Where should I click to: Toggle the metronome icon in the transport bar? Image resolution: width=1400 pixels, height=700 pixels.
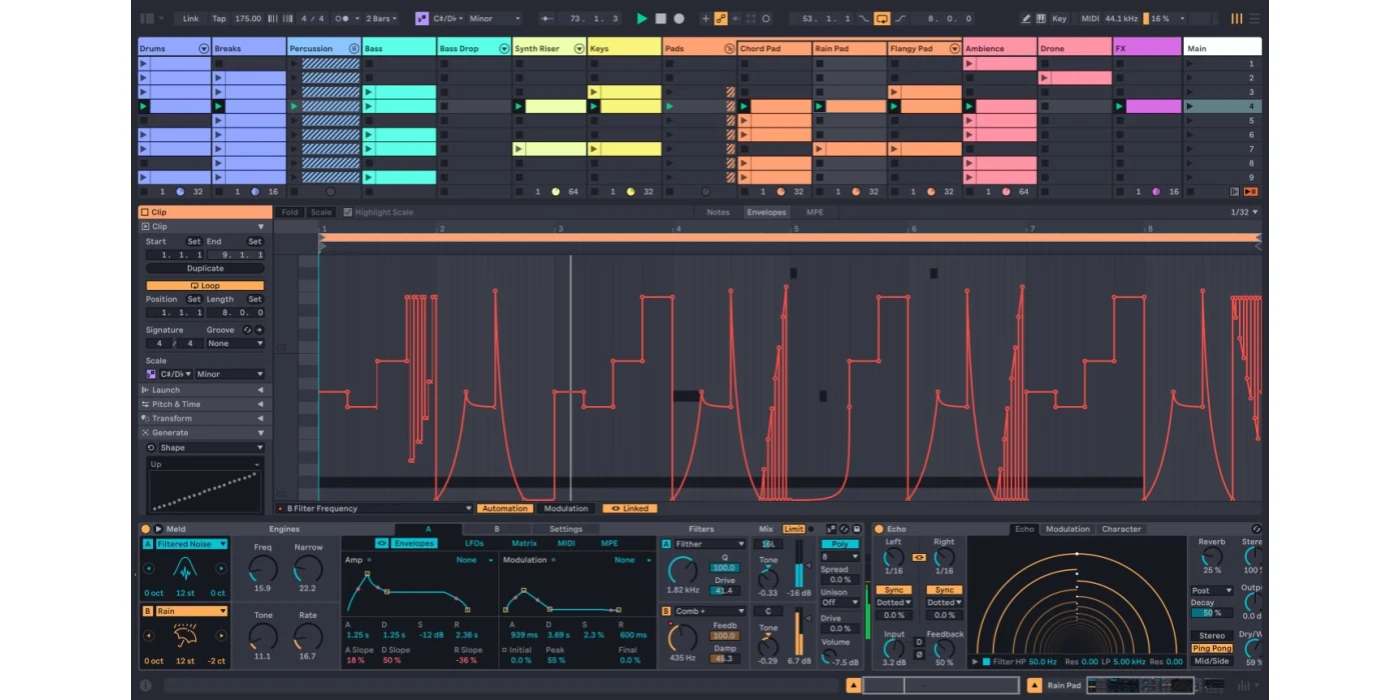coord(345,18)
